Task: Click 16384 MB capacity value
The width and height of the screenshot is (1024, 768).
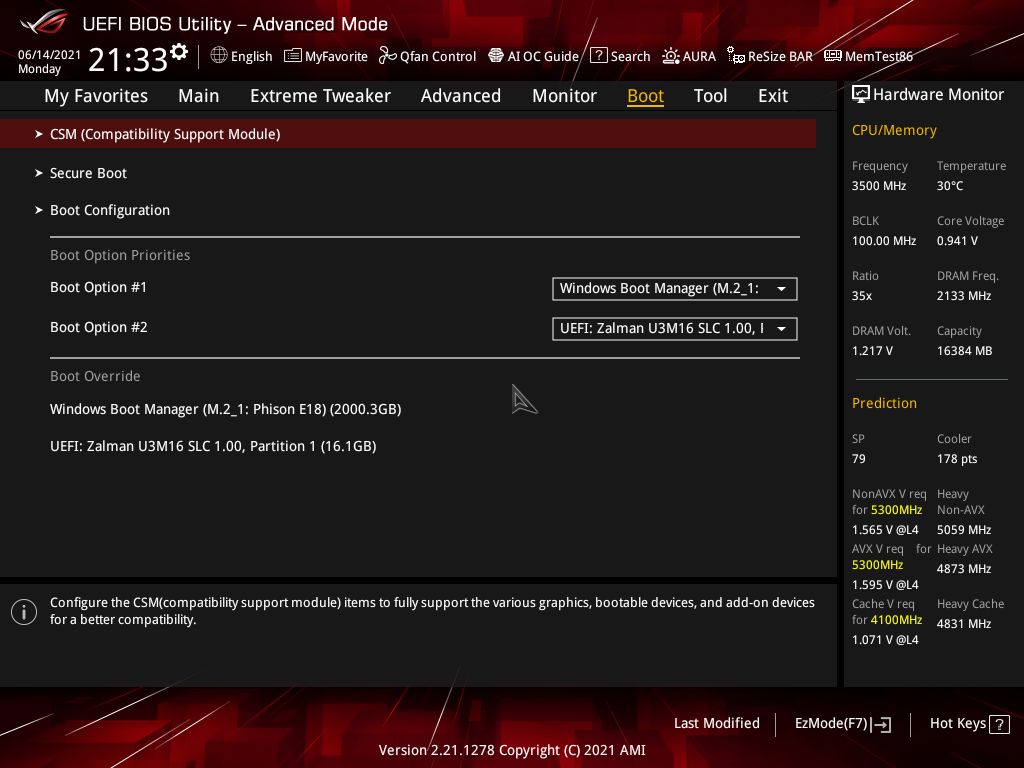Action: tap(965, 351)
